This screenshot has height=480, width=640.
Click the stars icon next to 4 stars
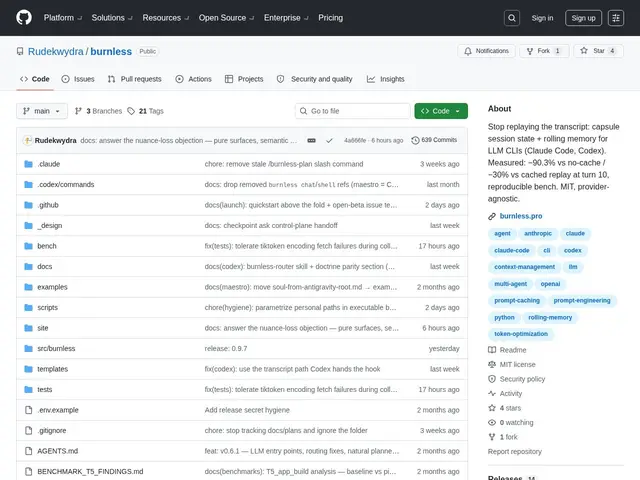[x=492, y=408]
